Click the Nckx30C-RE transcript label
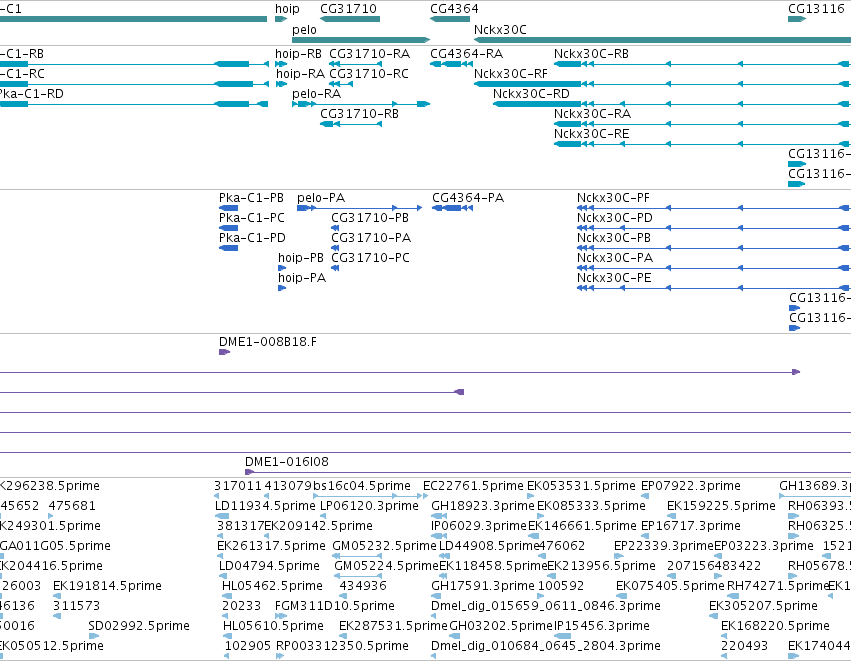The image size is (851, 661). click(x=591, y=134)
